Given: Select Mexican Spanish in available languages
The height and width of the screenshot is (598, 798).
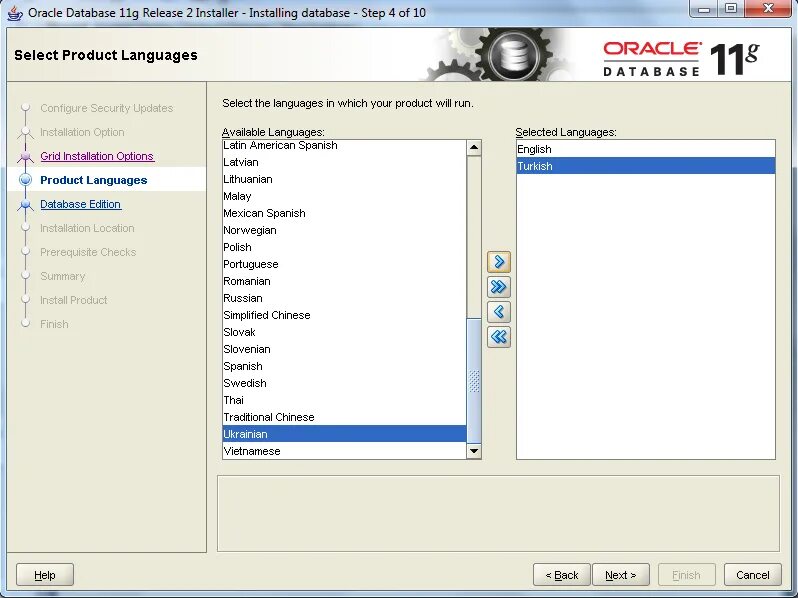Looking at the screenshot, I should pyautogui.click(x=345, y=213).
